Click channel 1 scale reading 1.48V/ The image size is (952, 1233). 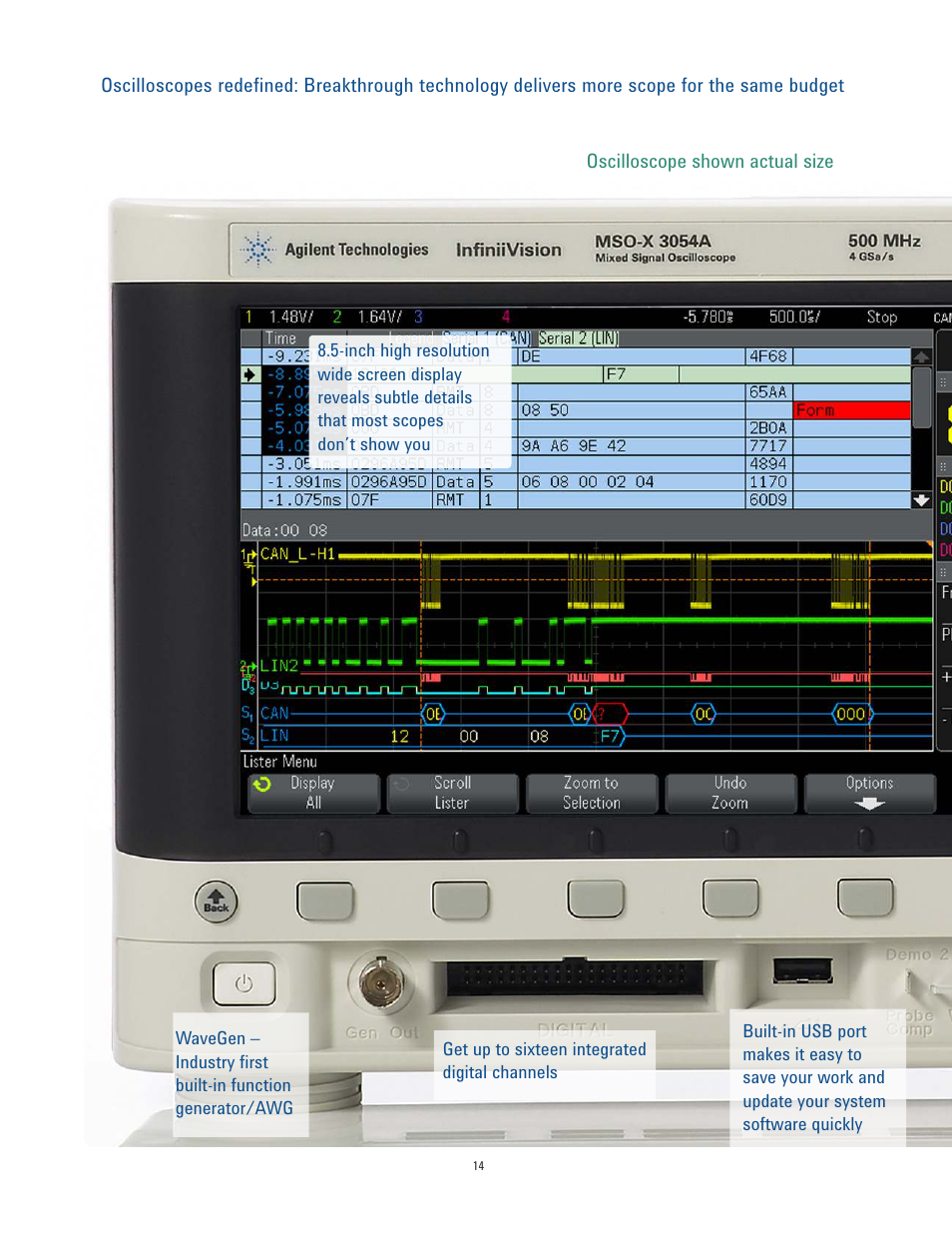291,316
